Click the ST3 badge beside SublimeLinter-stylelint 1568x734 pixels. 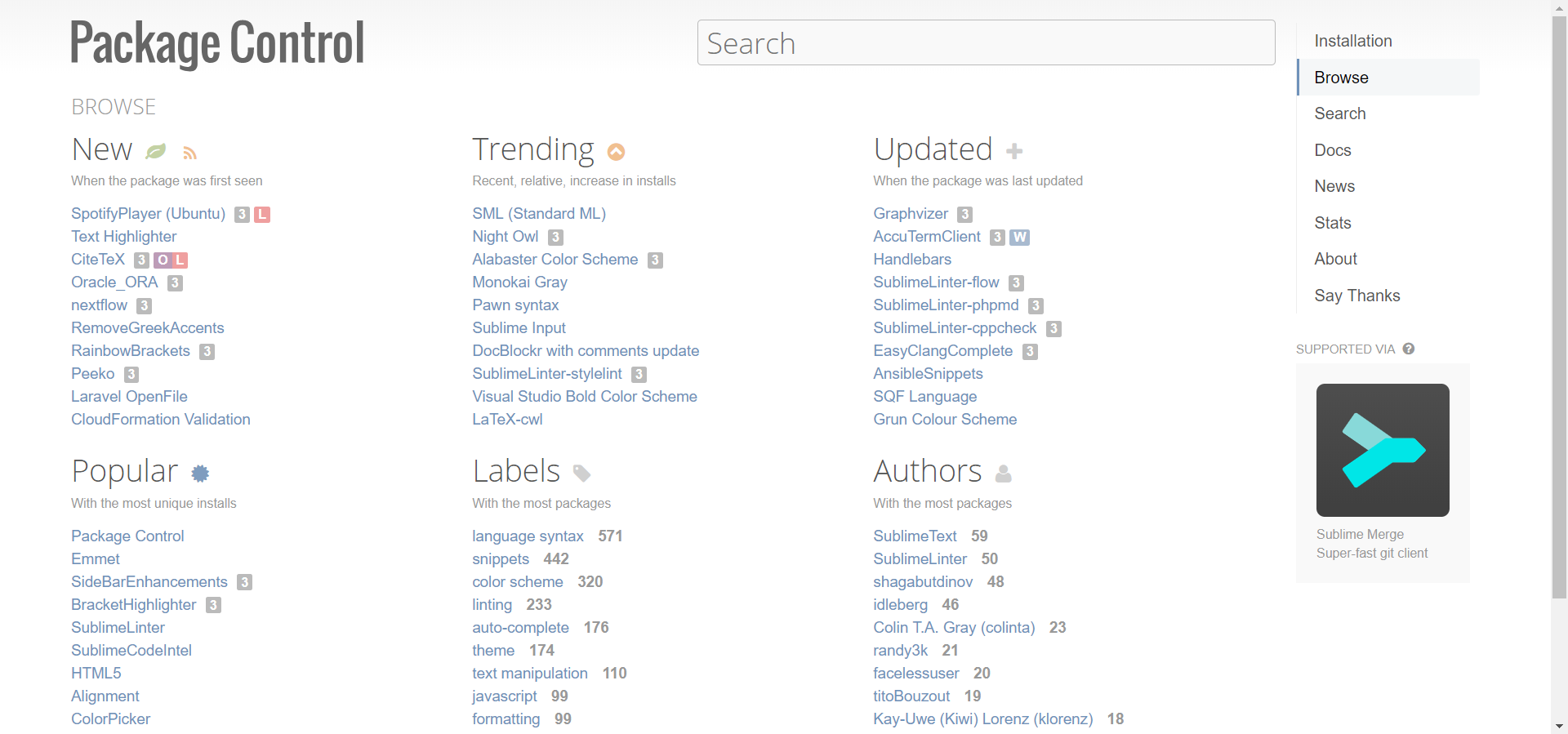click(x=639, y=375)
